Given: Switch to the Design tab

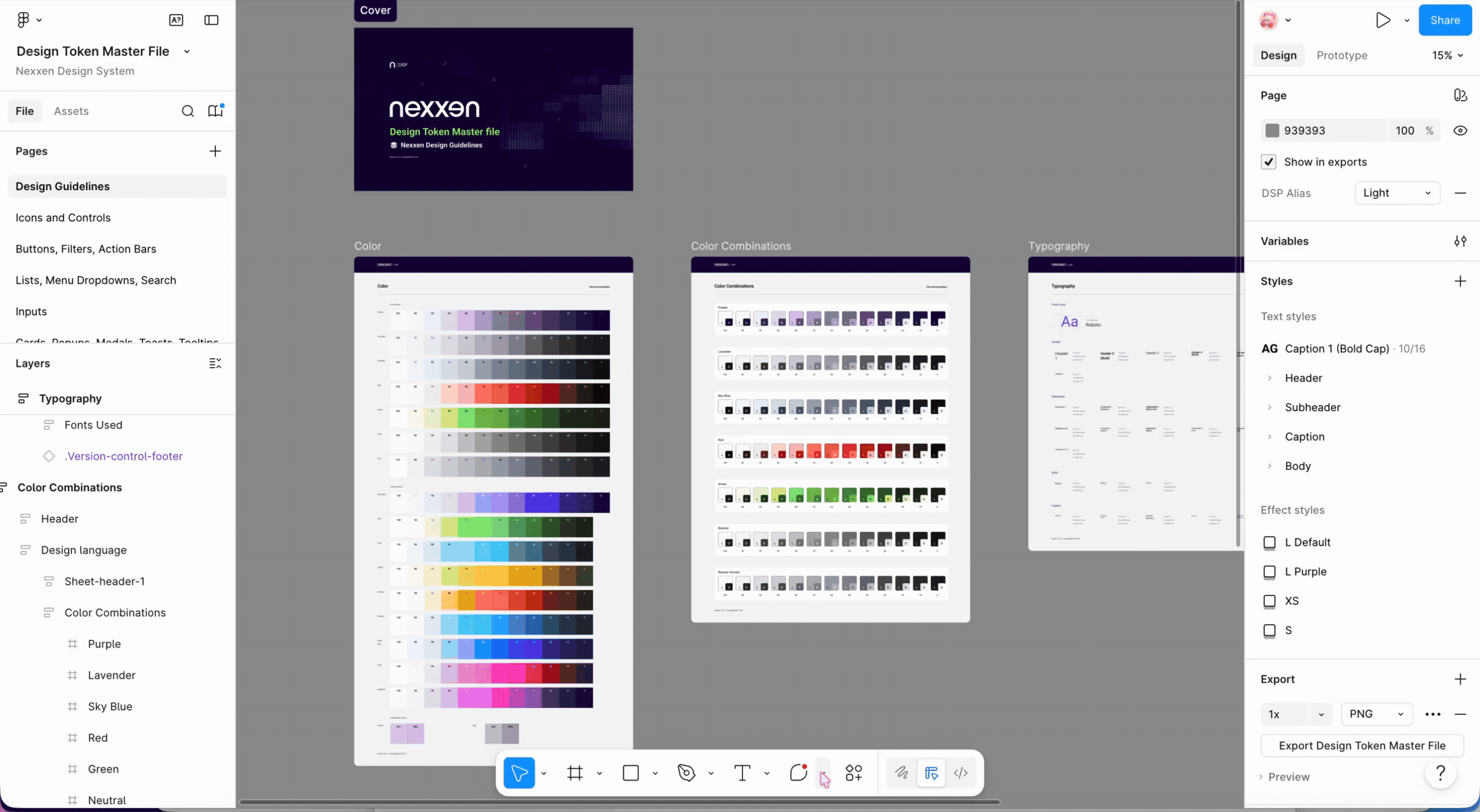Looking at the screenshot, I should click(1278, 56).
